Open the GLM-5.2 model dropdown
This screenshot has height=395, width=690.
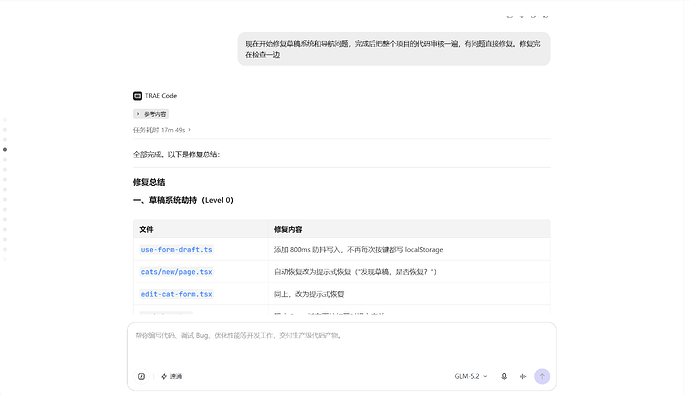click(471, 377)
